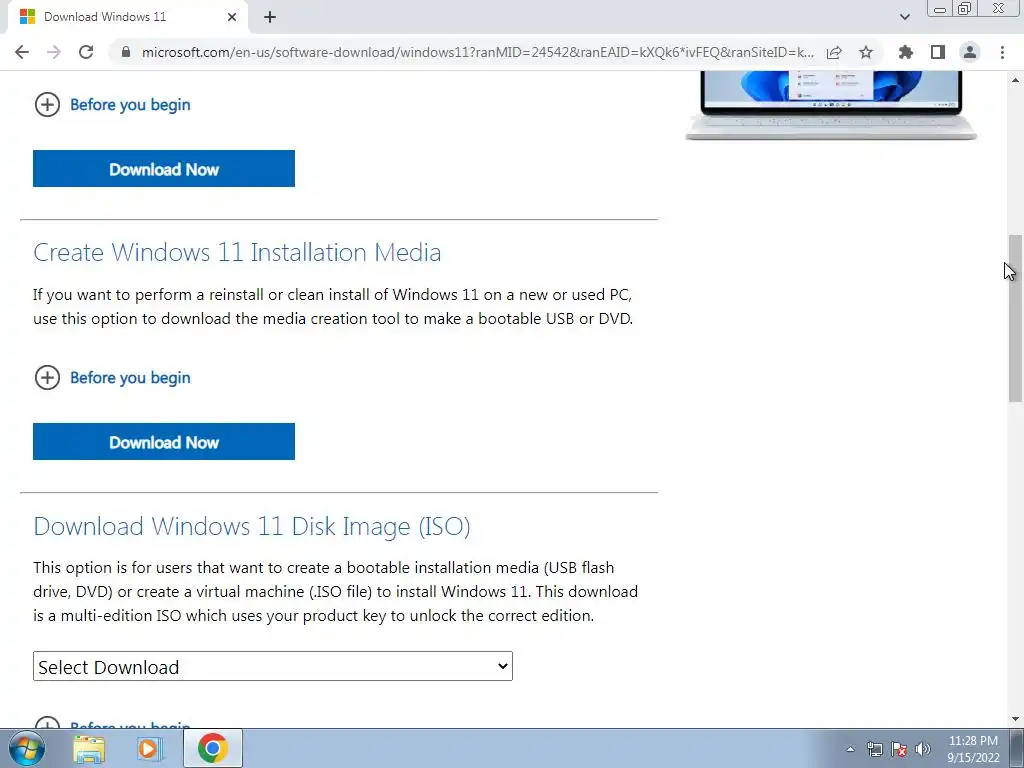Open the Windows Start menu

(x=25, y=748)
